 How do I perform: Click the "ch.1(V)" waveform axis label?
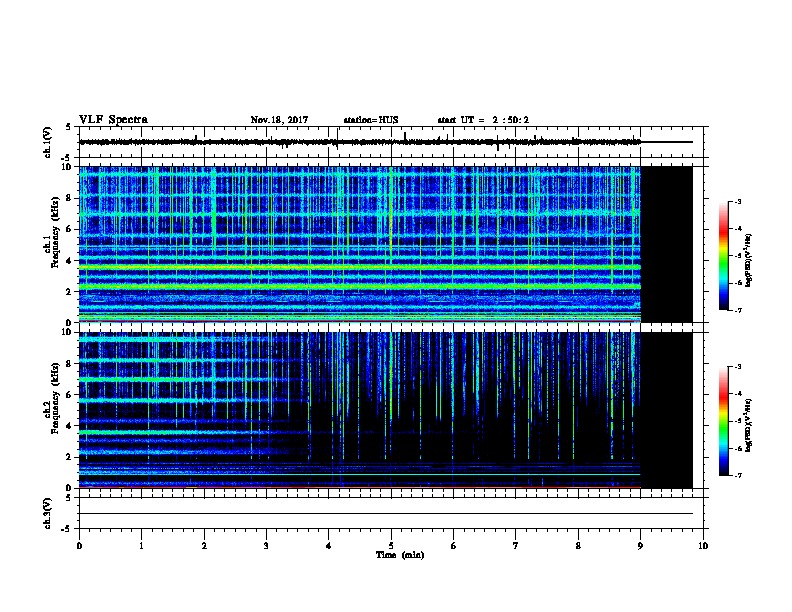tap(48, 142)
